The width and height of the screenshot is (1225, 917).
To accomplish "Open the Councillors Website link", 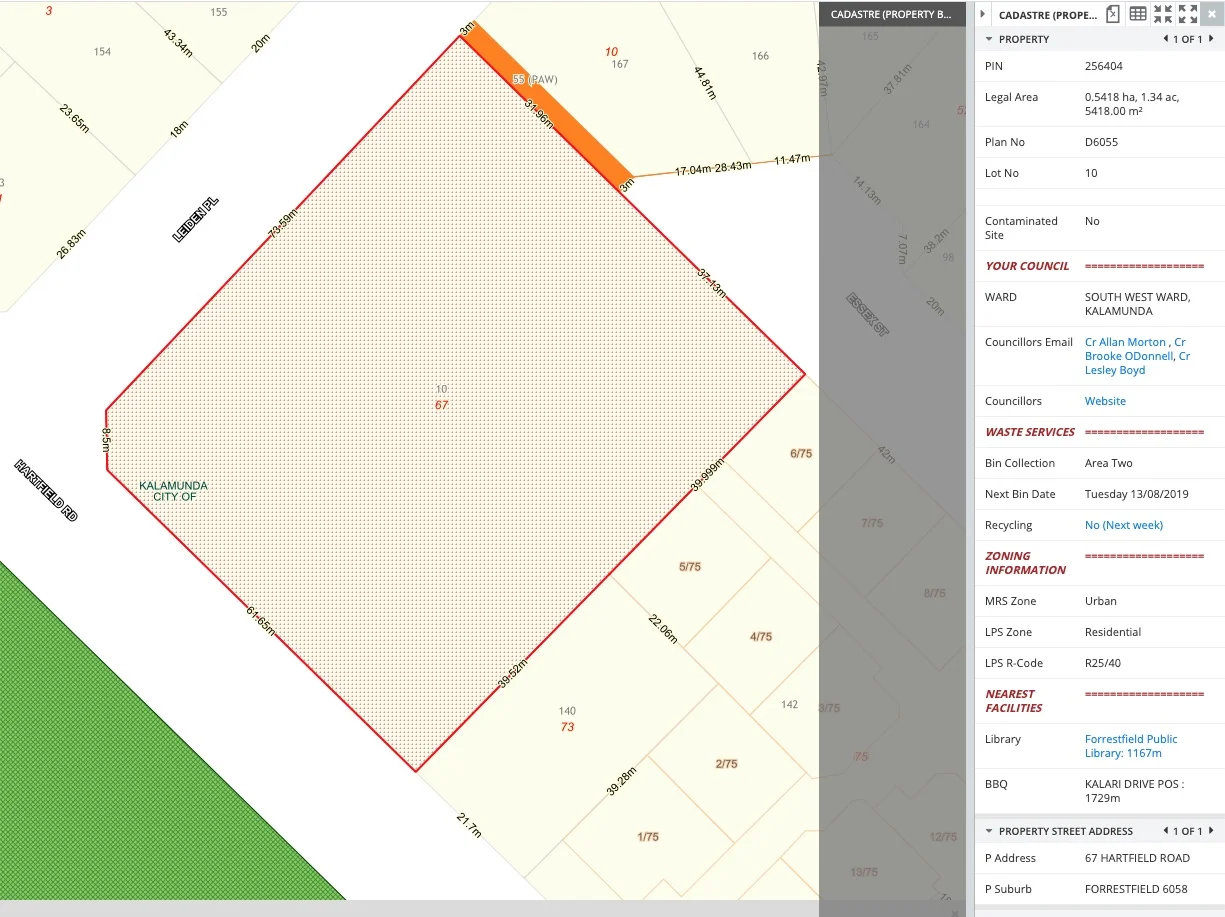I will coord(1105,401).
